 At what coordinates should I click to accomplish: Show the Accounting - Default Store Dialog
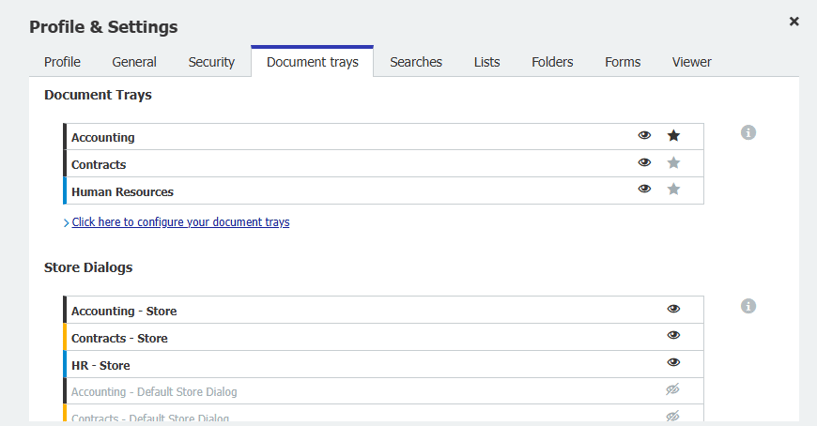click(x=673, y=391)
